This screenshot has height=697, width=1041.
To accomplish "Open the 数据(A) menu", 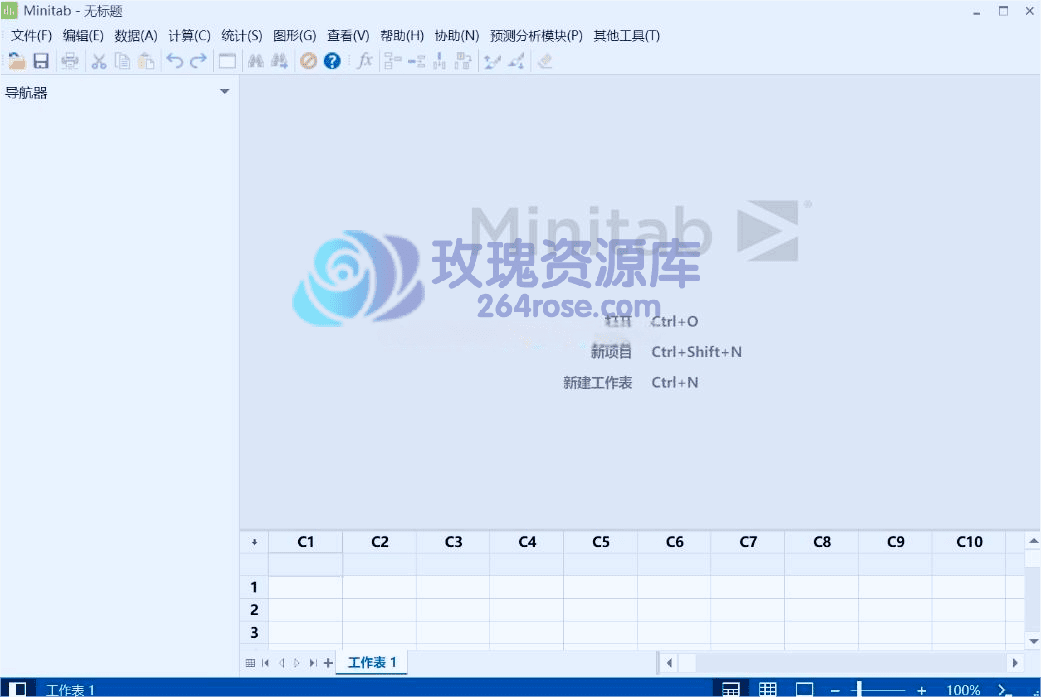I will (135, 36).
